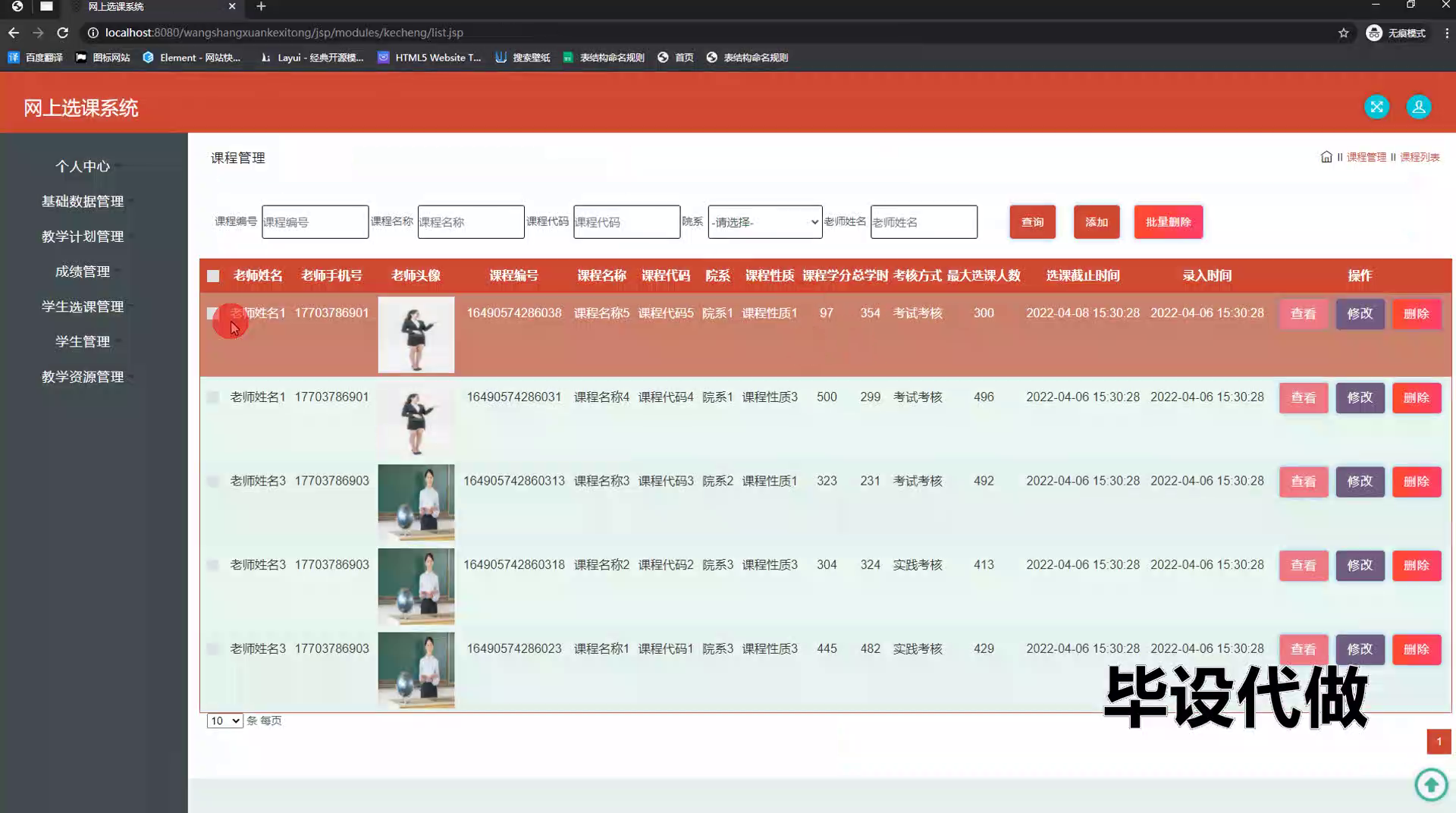This screenshot has width=1456, height=813.
Task: Open the incognito mode indicator
Action: coord(1395,33)
